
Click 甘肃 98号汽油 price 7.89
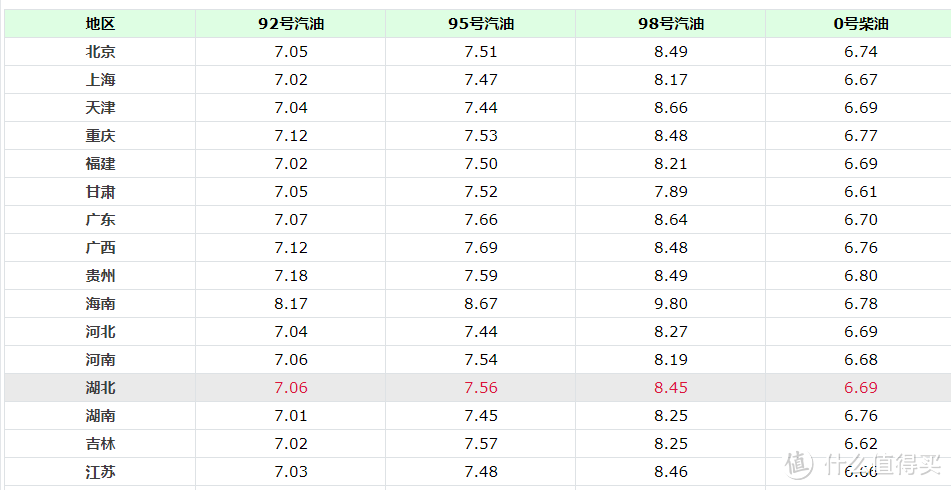tap(671, 192)
